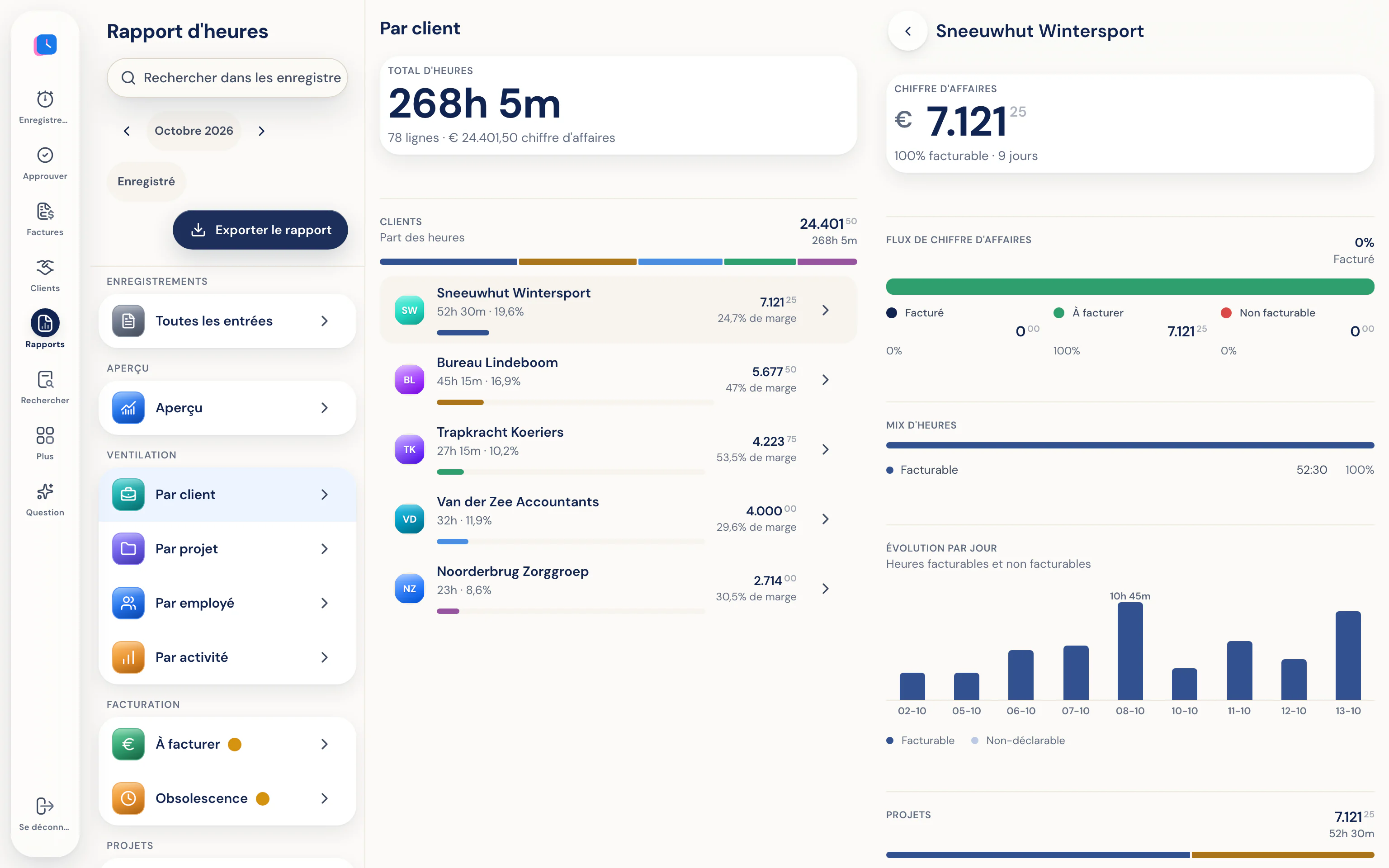
Task: Click the 13-10 daily chart bar
Action: [x=1348, y=656]
